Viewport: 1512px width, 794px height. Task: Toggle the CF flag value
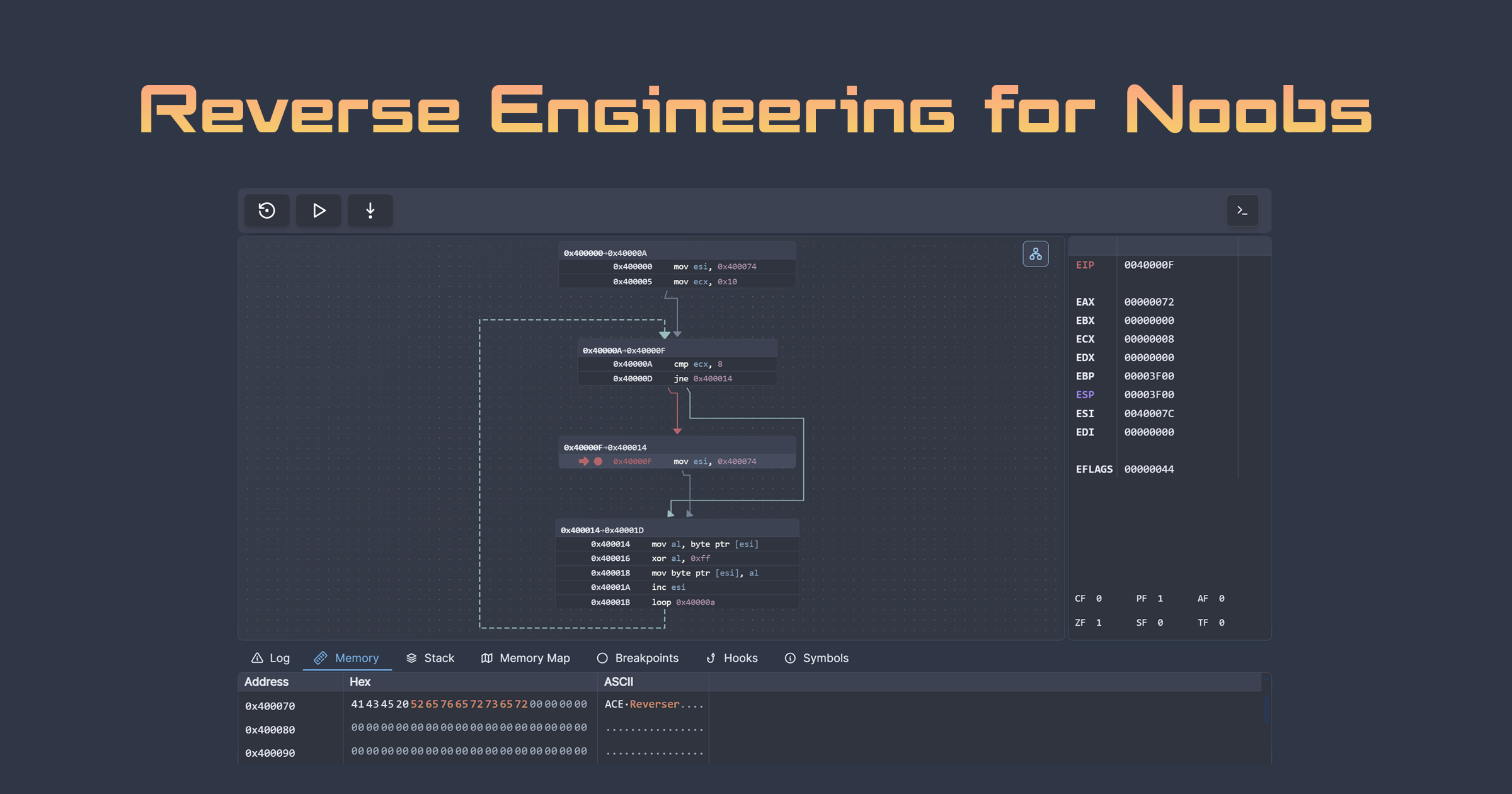tap(1099, 599)
